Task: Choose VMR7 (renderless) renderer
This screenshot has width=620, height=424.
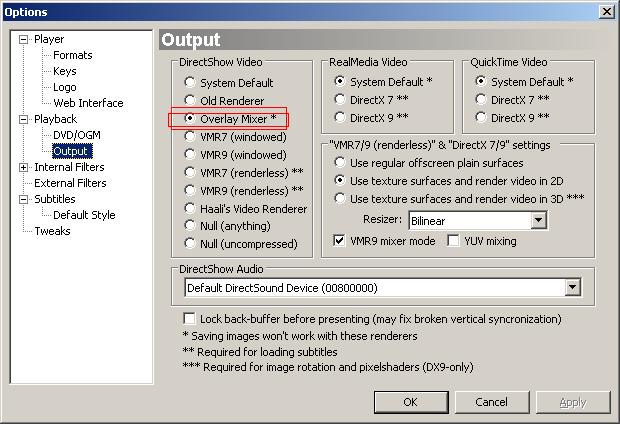Action: [244, 172]
